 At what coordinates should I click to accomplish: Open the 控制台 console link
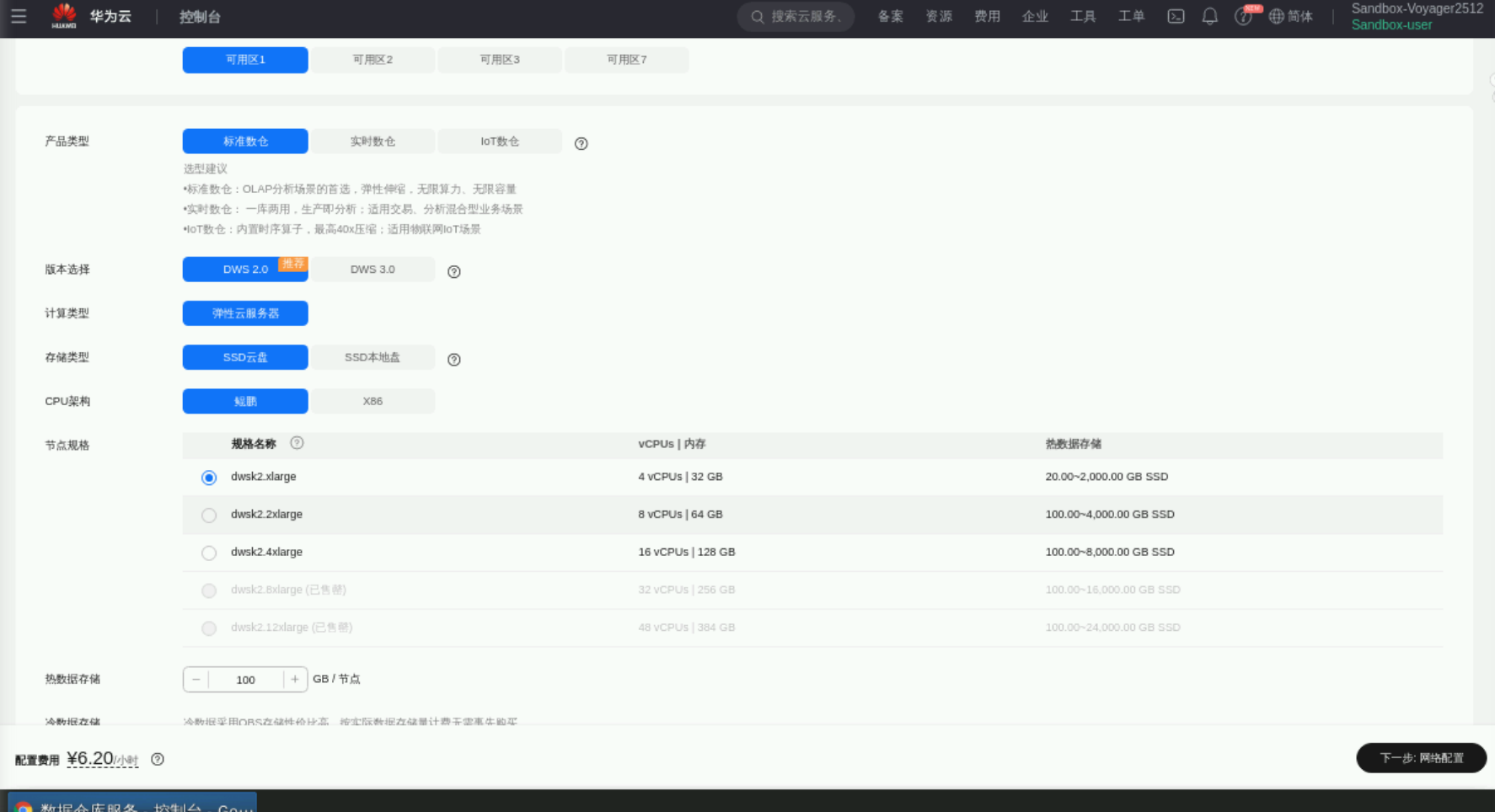click(x=200, y=17)
